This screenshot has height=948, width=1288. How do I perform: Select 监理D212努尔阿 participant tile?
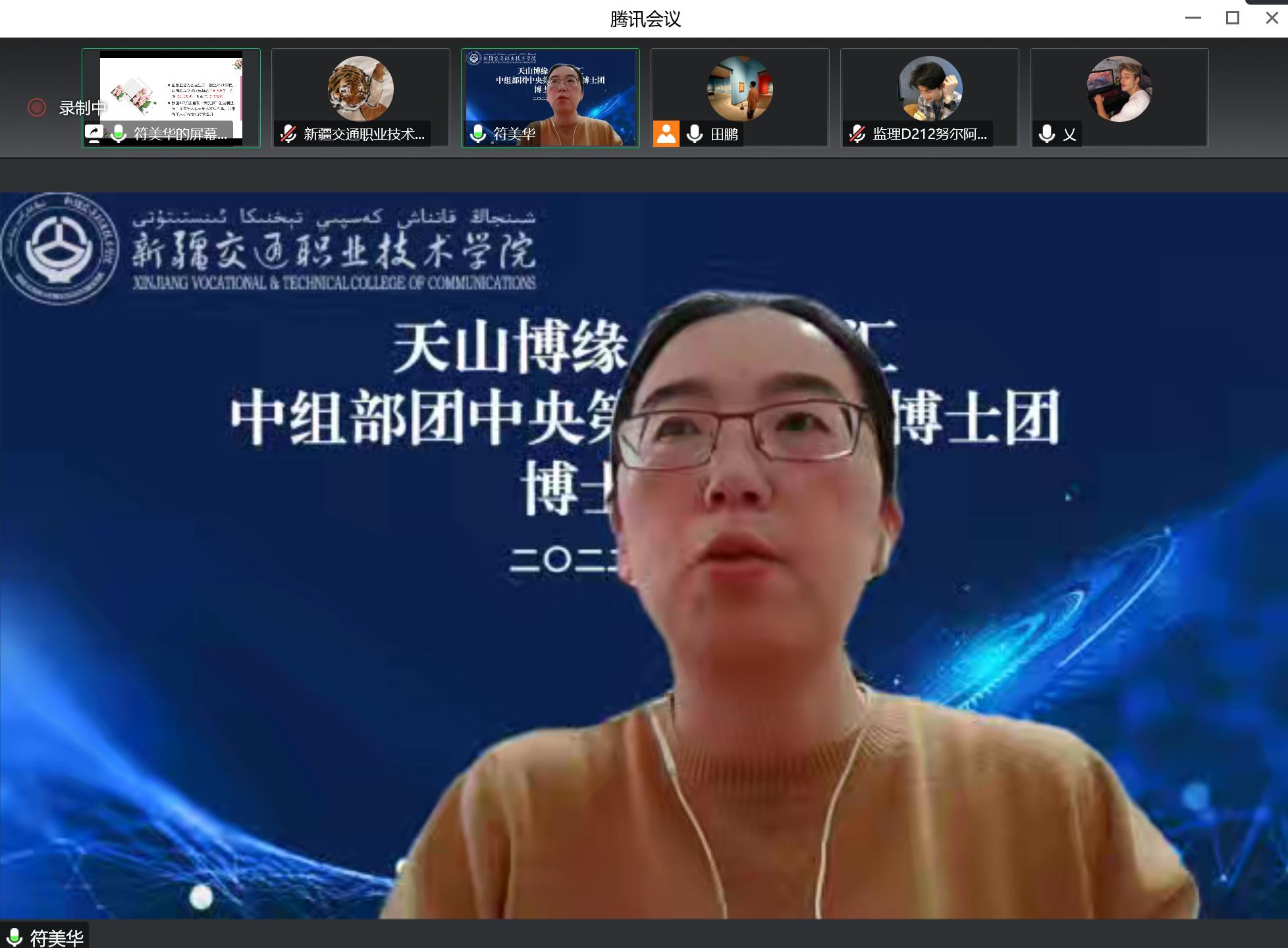point(929,89)
